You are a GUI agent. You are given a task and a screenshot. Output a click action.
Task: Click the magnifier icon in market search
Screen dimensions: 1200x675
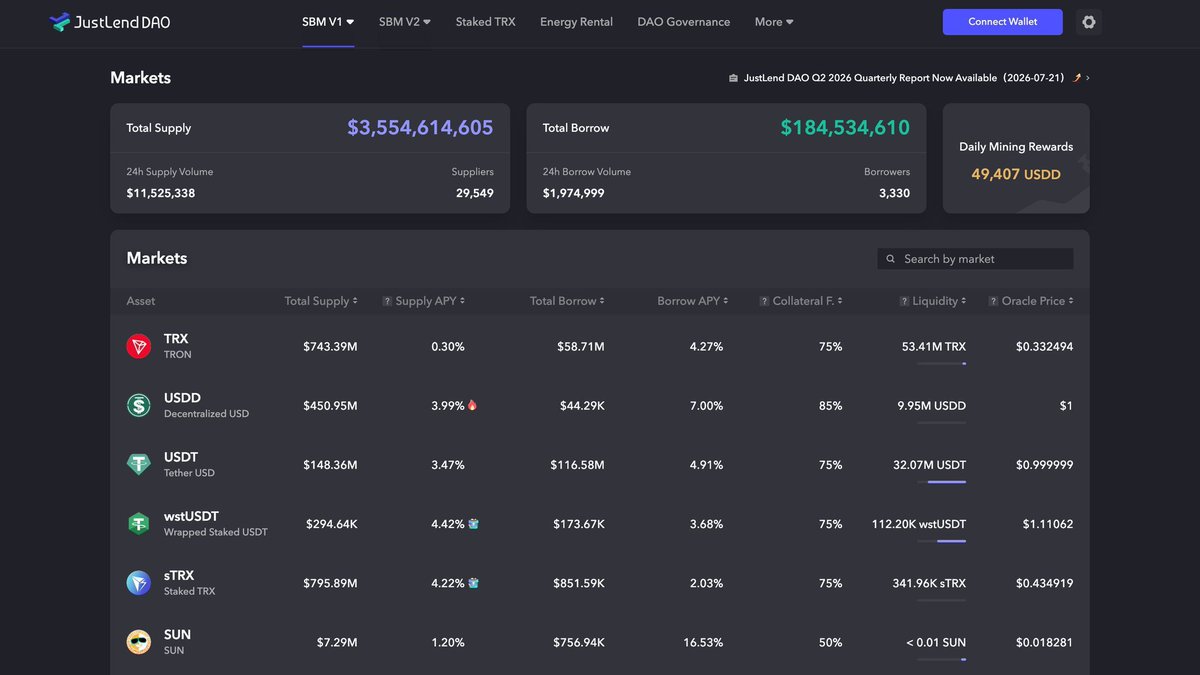click(x=891, y=259)
